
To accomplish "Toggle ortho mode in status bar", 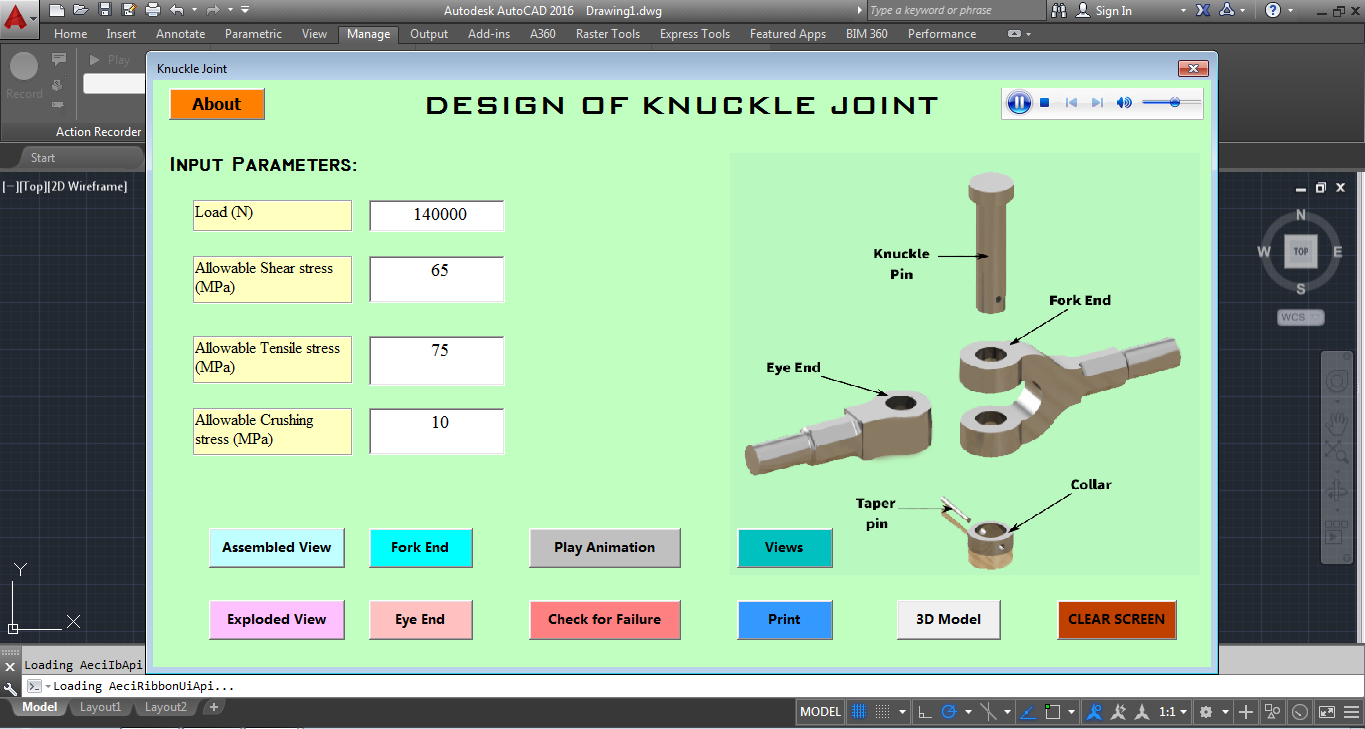I will (x=925, y=712).
